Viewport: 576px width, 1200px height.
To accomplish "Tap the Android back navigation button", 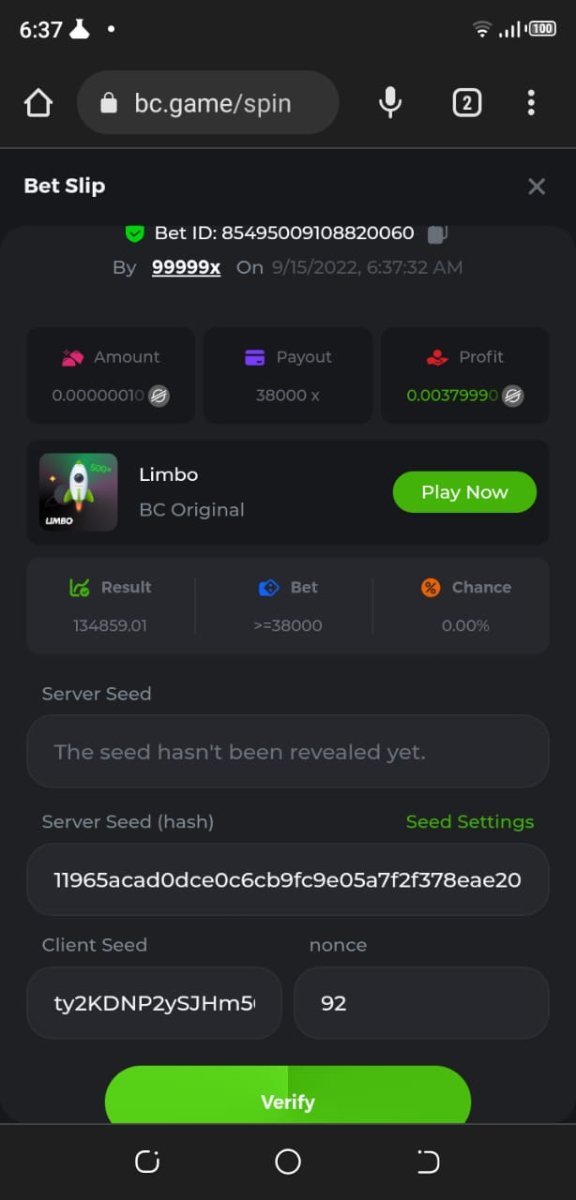I will tap(428, 1161).
